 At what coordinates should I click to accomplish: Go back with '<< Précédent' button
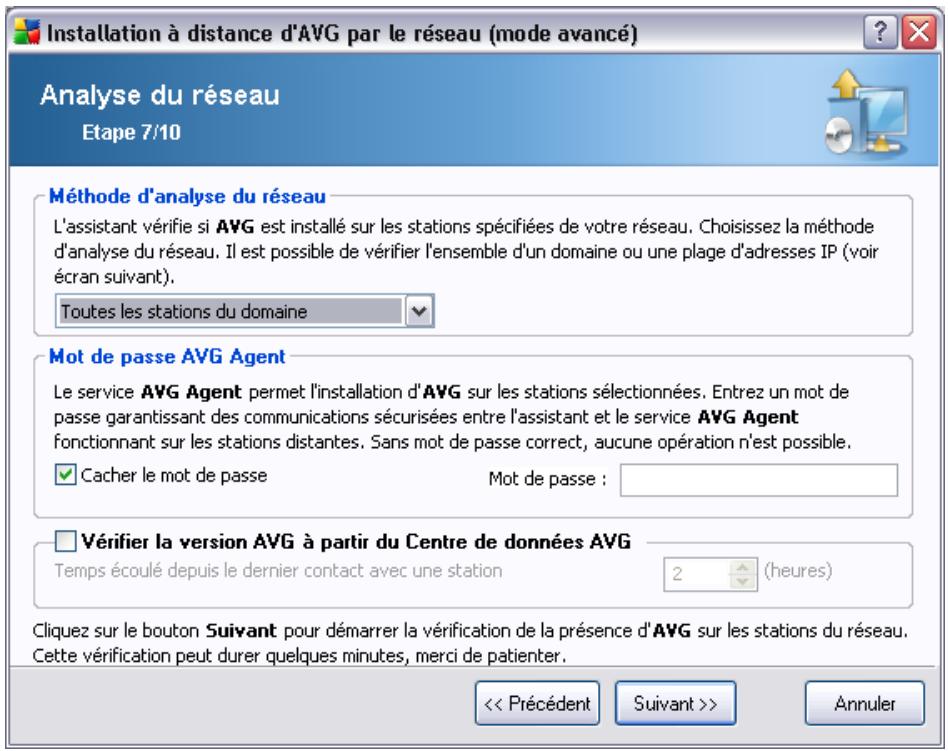(x=537, y=703)
